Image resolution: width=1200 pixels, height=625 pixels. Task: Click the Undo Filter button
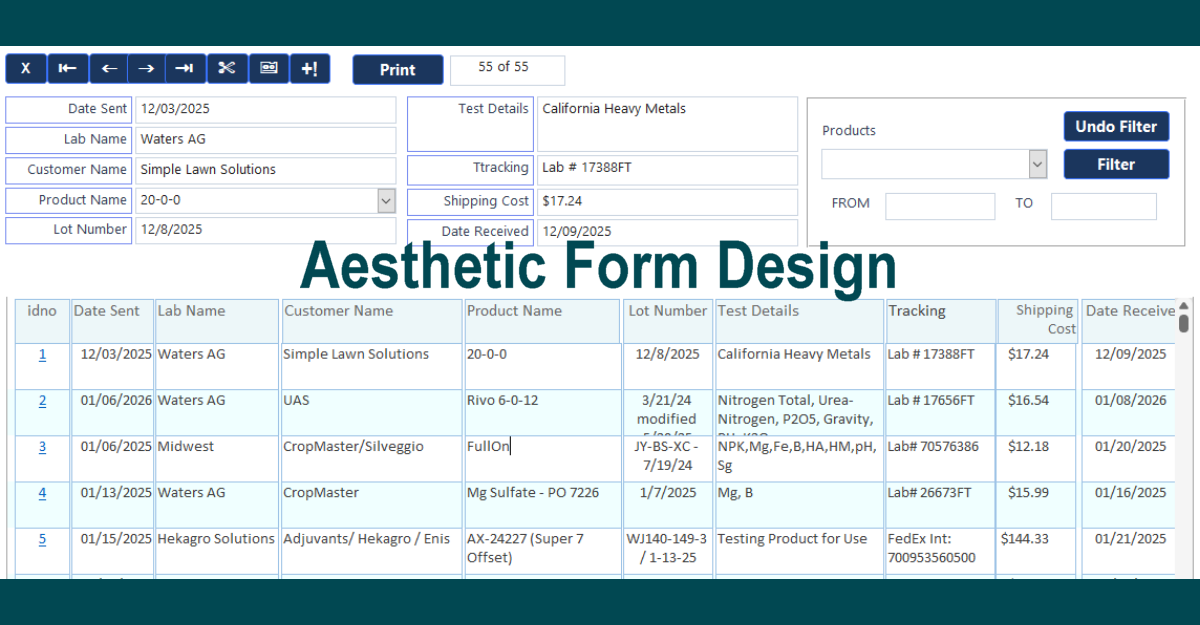(1116, 126)
